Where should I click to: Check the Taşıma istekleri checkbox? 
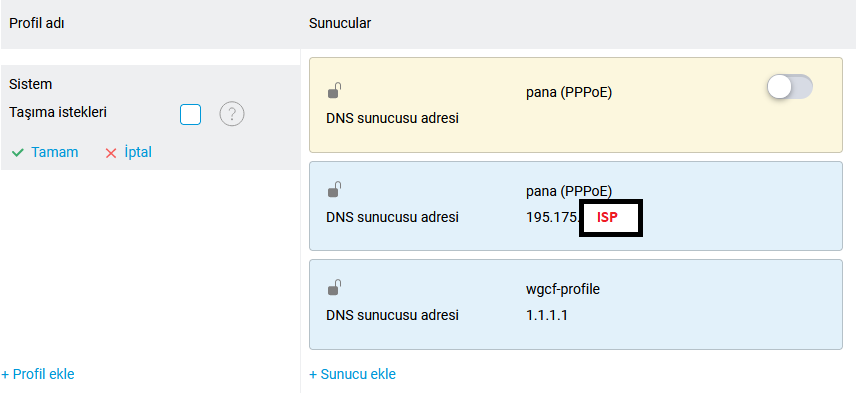coord(191,115)
